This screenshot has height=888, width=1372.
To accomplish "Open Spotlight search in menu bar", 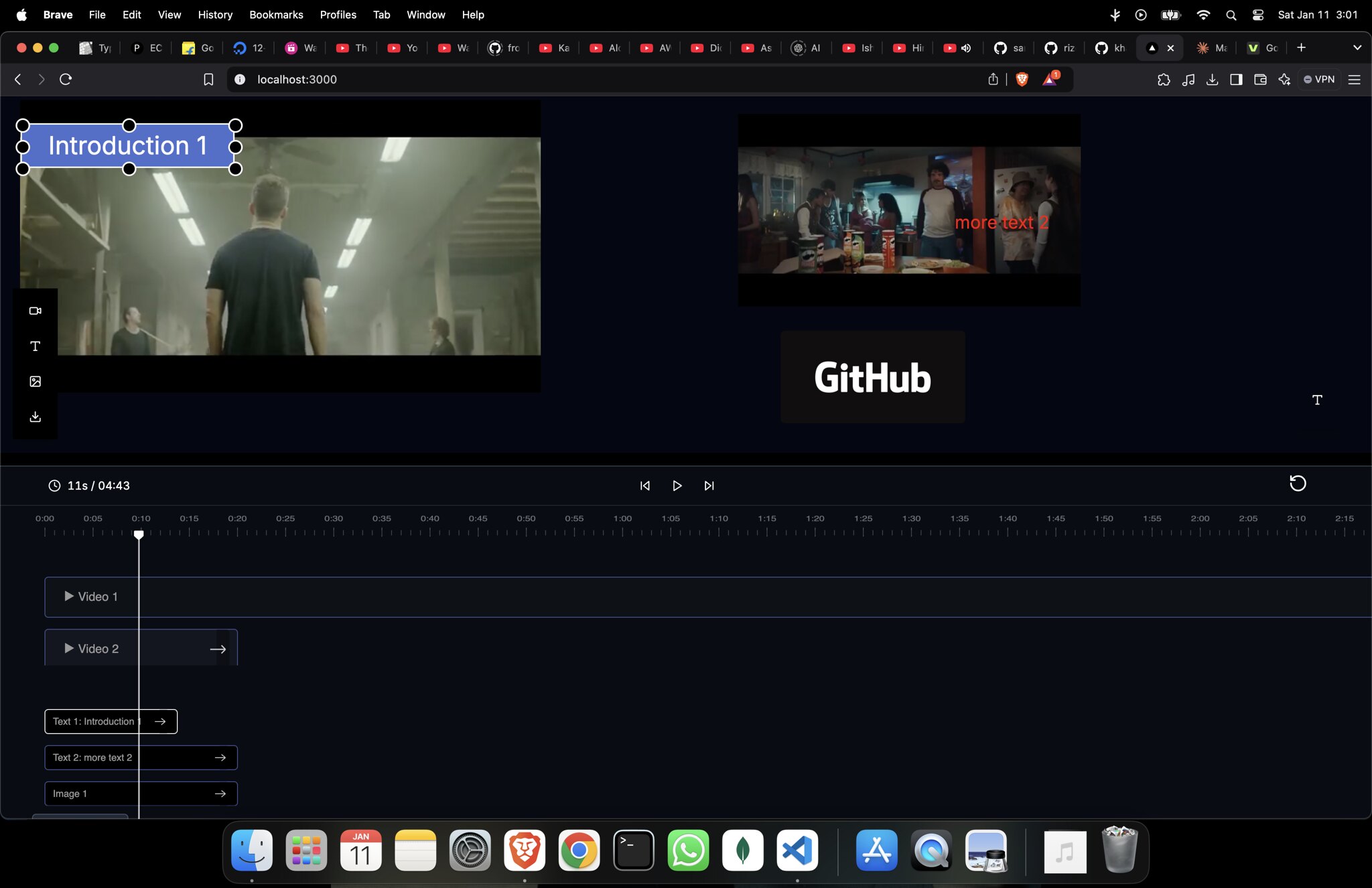I will point(1231,15).
